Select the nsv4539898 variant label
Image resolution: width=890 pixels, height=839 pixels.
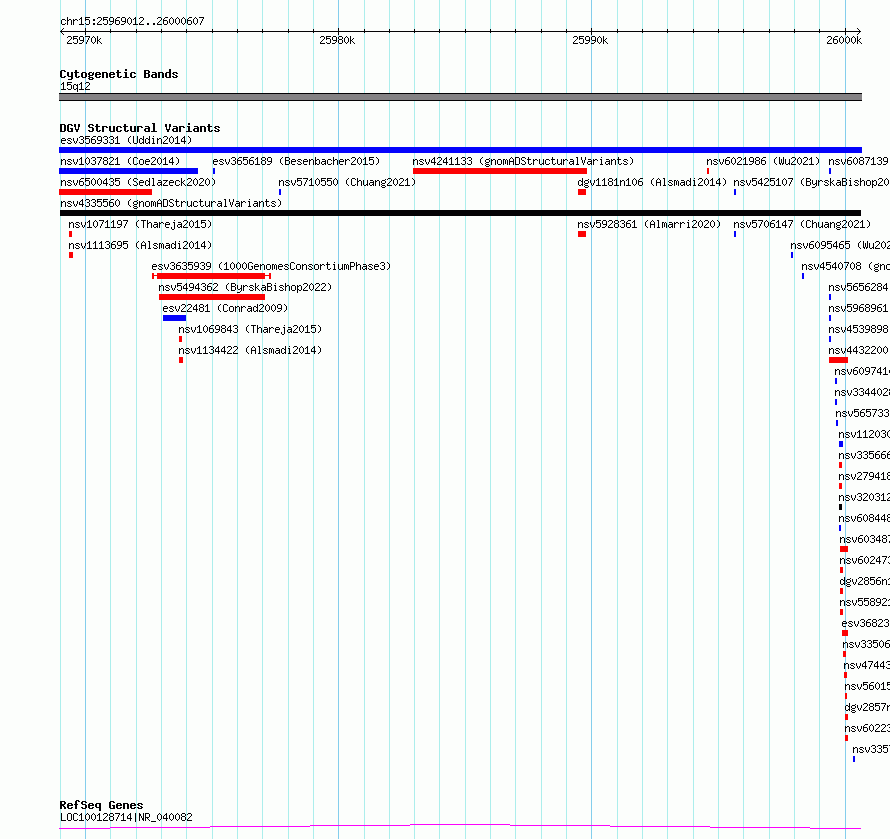858,329
